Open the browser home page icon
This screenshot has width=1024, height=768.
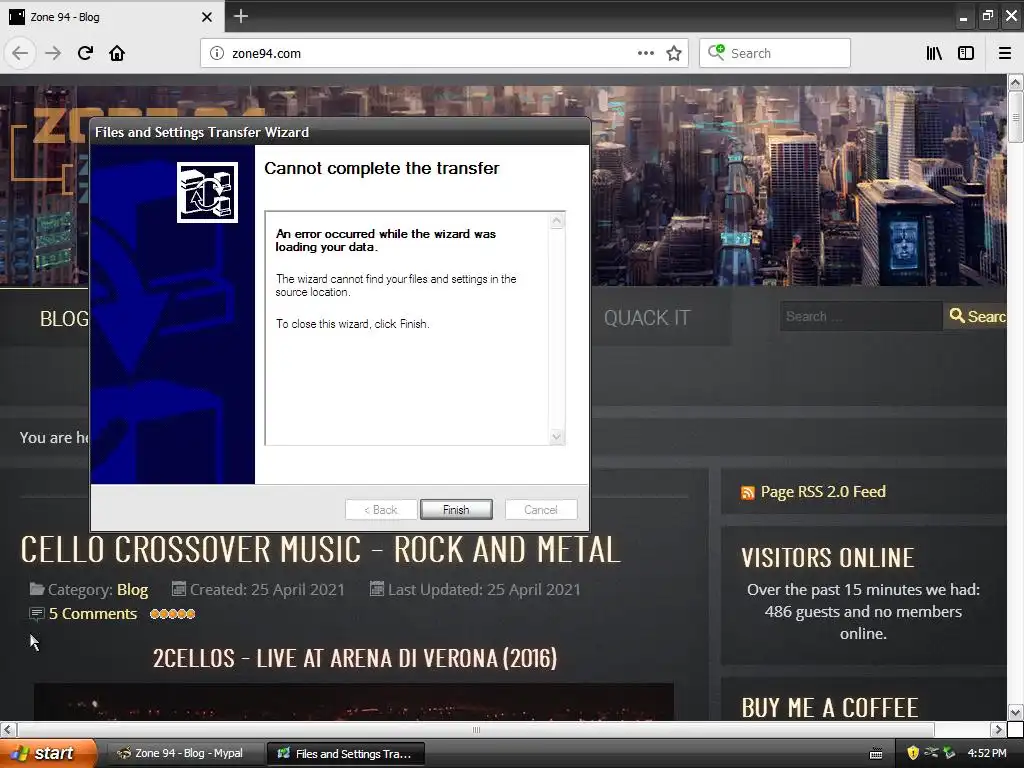coord(117,53)
